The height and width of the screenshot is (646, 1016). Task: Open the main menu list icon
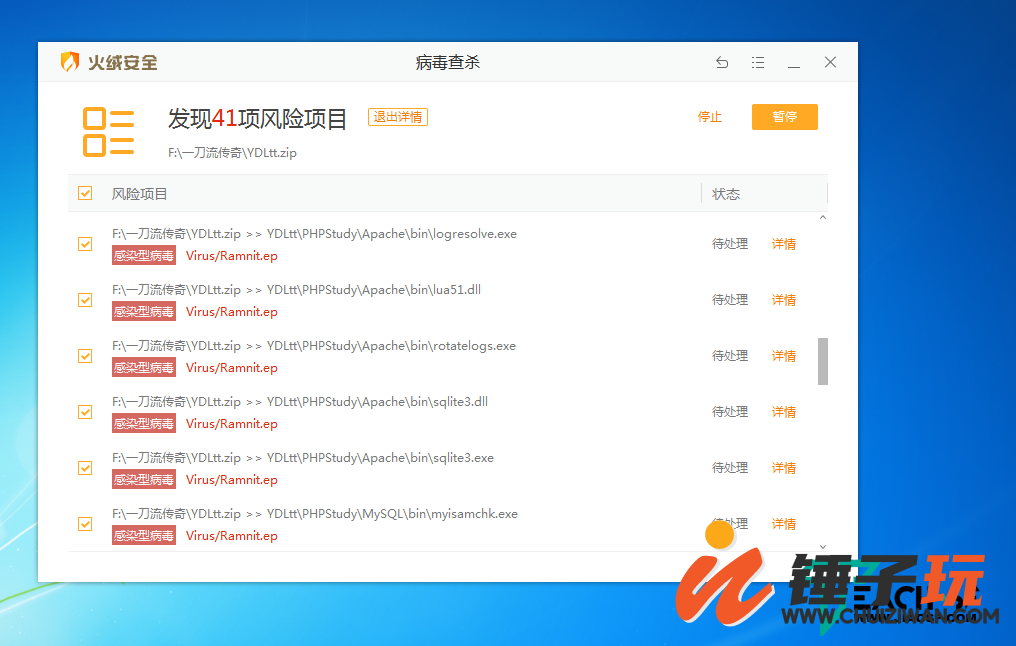click(757, 62)
